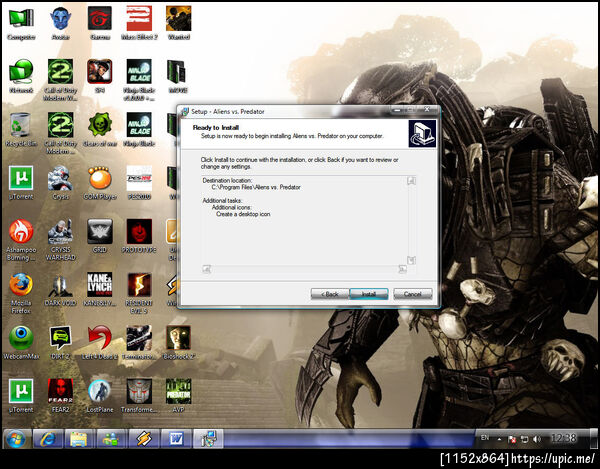This screenshot has height=469, width=600.
Task: Click the 12:38 taskbar clock
Action: (563, 438)
